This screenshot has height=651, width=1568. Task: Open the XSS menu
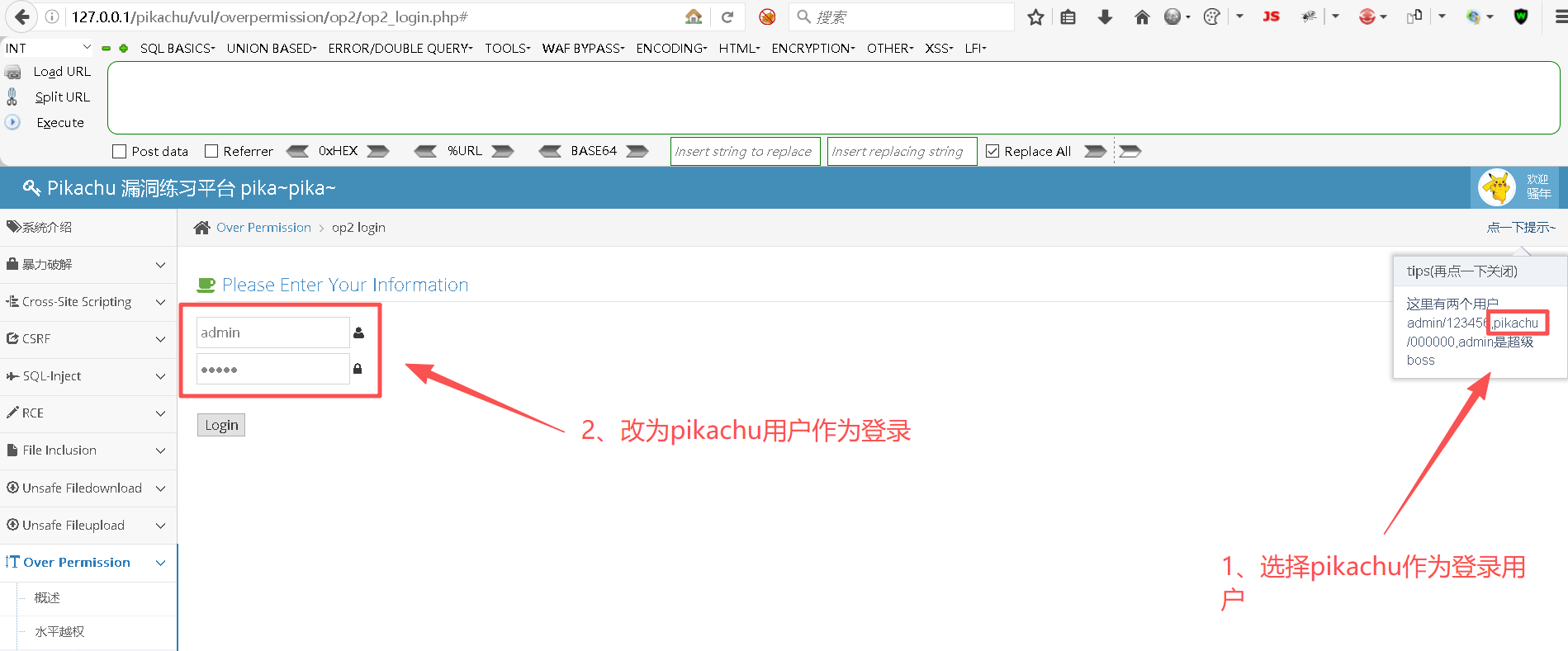[940, 48]
